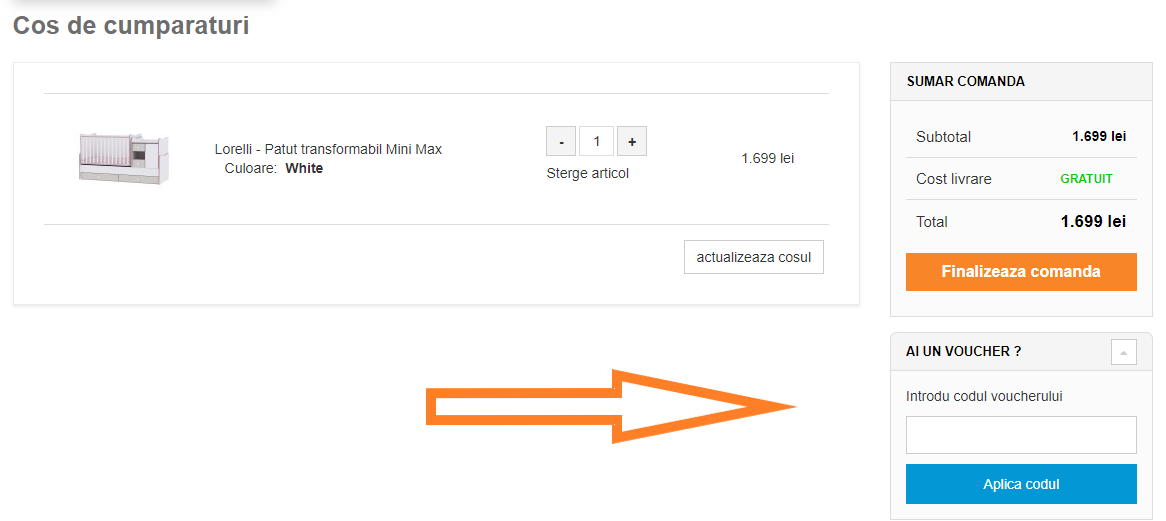The image size is (1166, 521).
Task: Click the actualizeaza cosul button
Action: (753, 257)
